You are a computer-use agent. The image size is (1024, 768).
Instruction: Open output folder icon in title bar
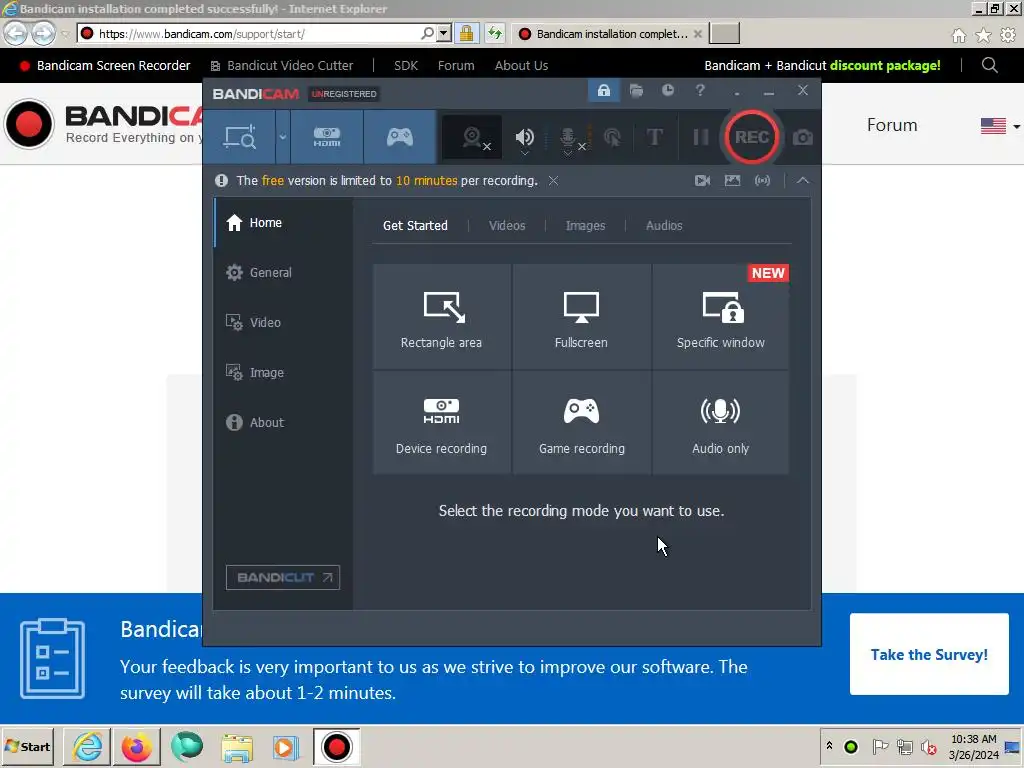pyautogui.click(x=636, y=91)
